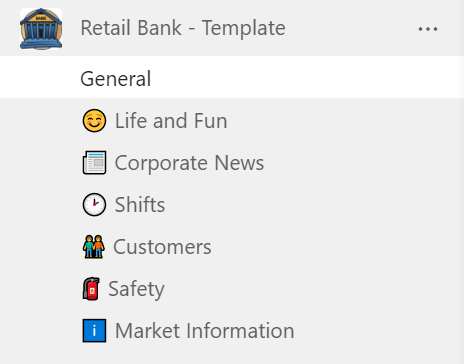Click the blank area below Market Information
Screen dimensions: 464x364
coord(232,358)
